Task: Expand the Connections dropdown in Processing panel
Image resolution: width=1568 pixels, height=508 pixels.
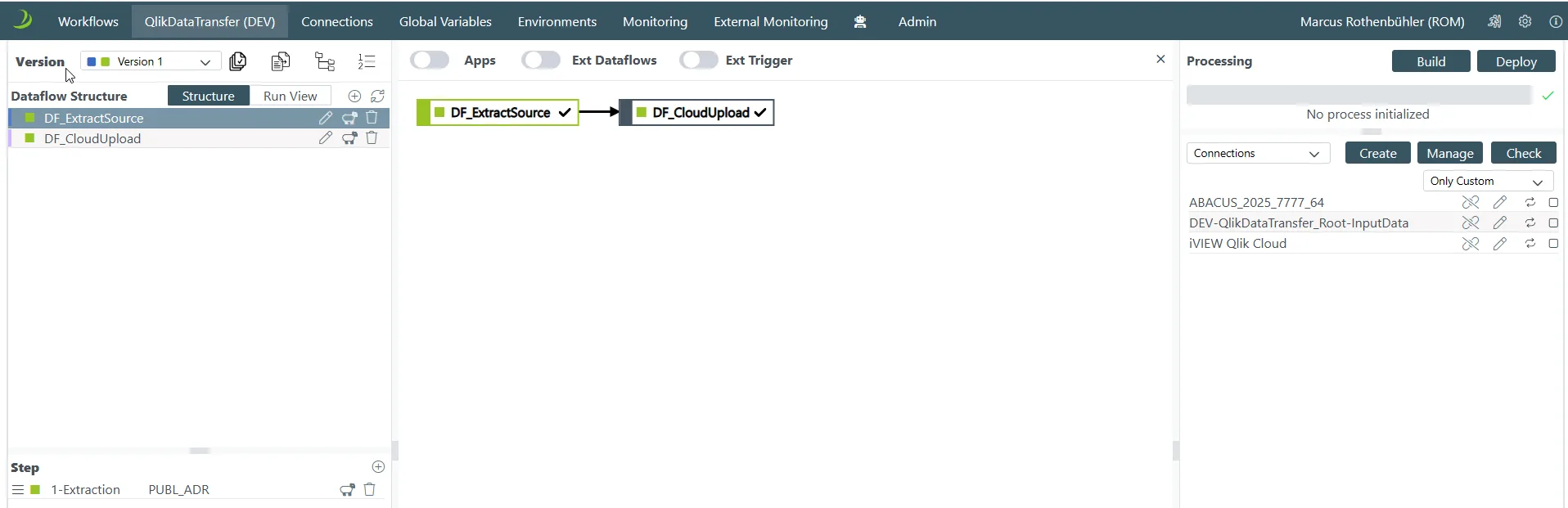Action: point(1258,153)
